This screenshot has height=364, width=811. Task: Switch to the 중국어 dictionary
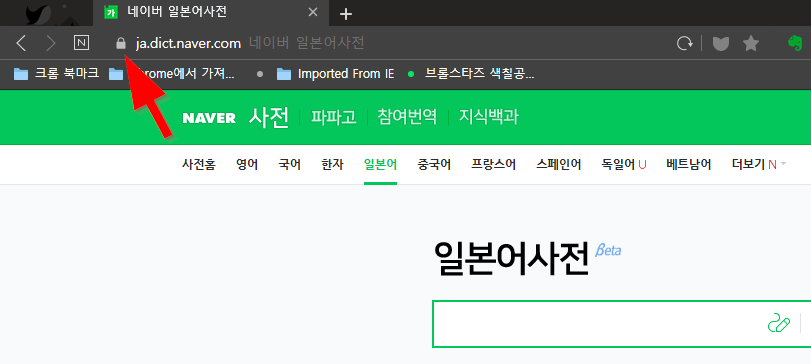(x=434, y=165)
